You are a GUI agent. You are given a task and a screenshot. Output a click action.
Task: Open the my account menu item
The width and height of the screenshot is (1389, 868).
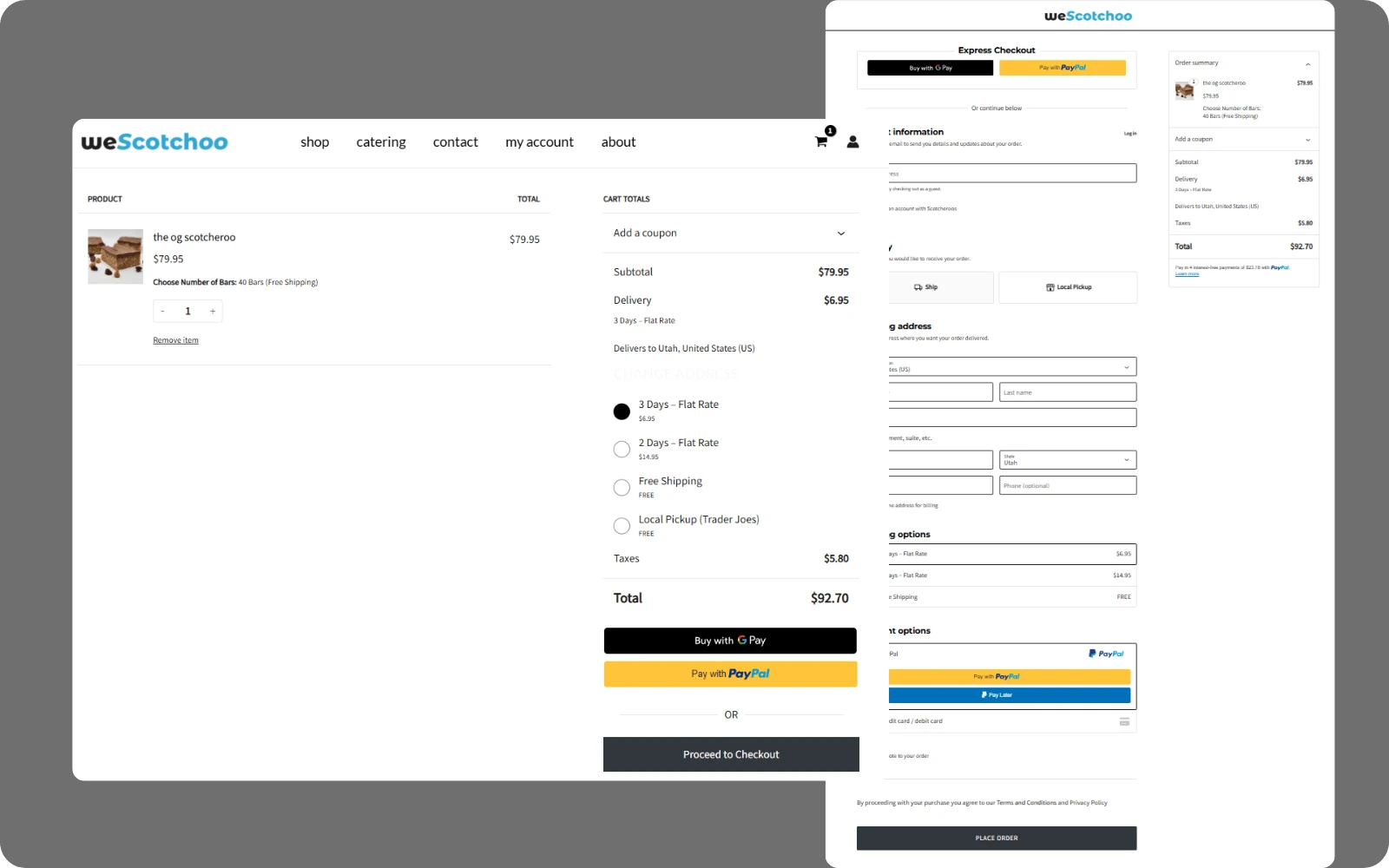tap(539, 142)
